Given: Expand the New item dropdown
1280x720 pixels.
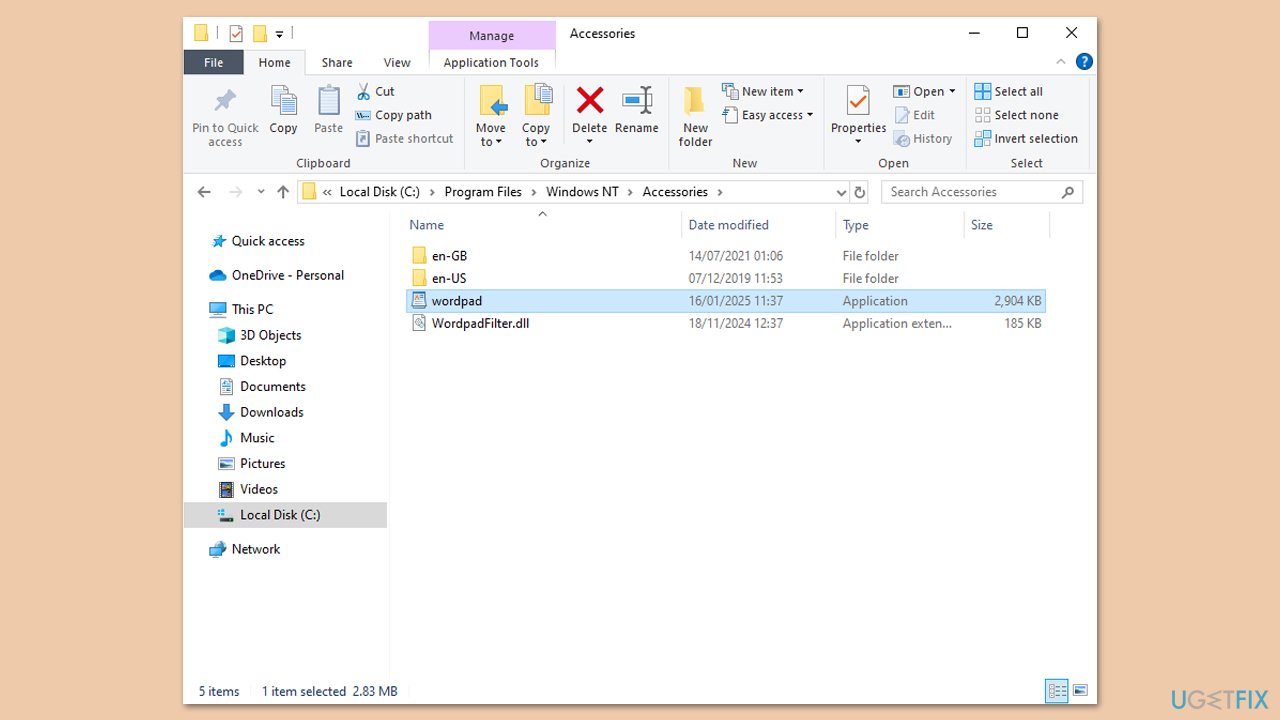Looking at the screenshot, I should click(763, 91).
